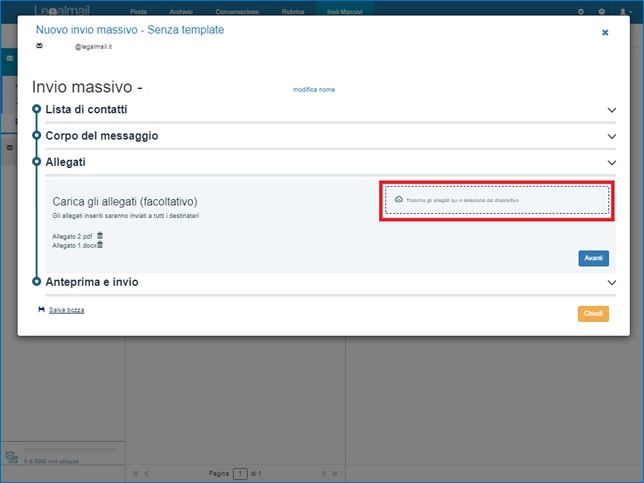Expand the Corpo del messaggio section

611,136
